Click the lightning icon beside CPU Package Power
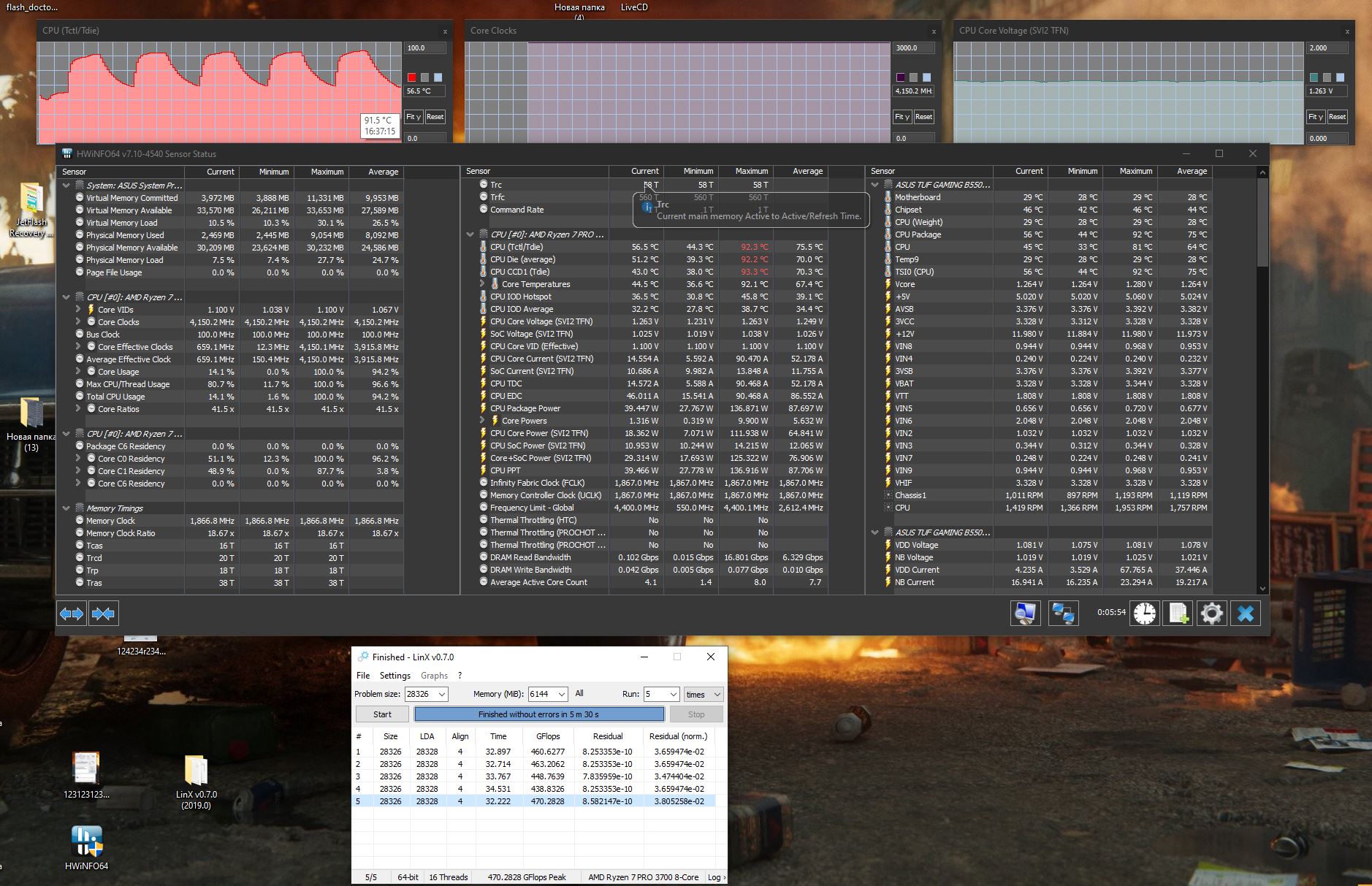The width and height of the screenshot is (1372, 886). tap(483, 408)
